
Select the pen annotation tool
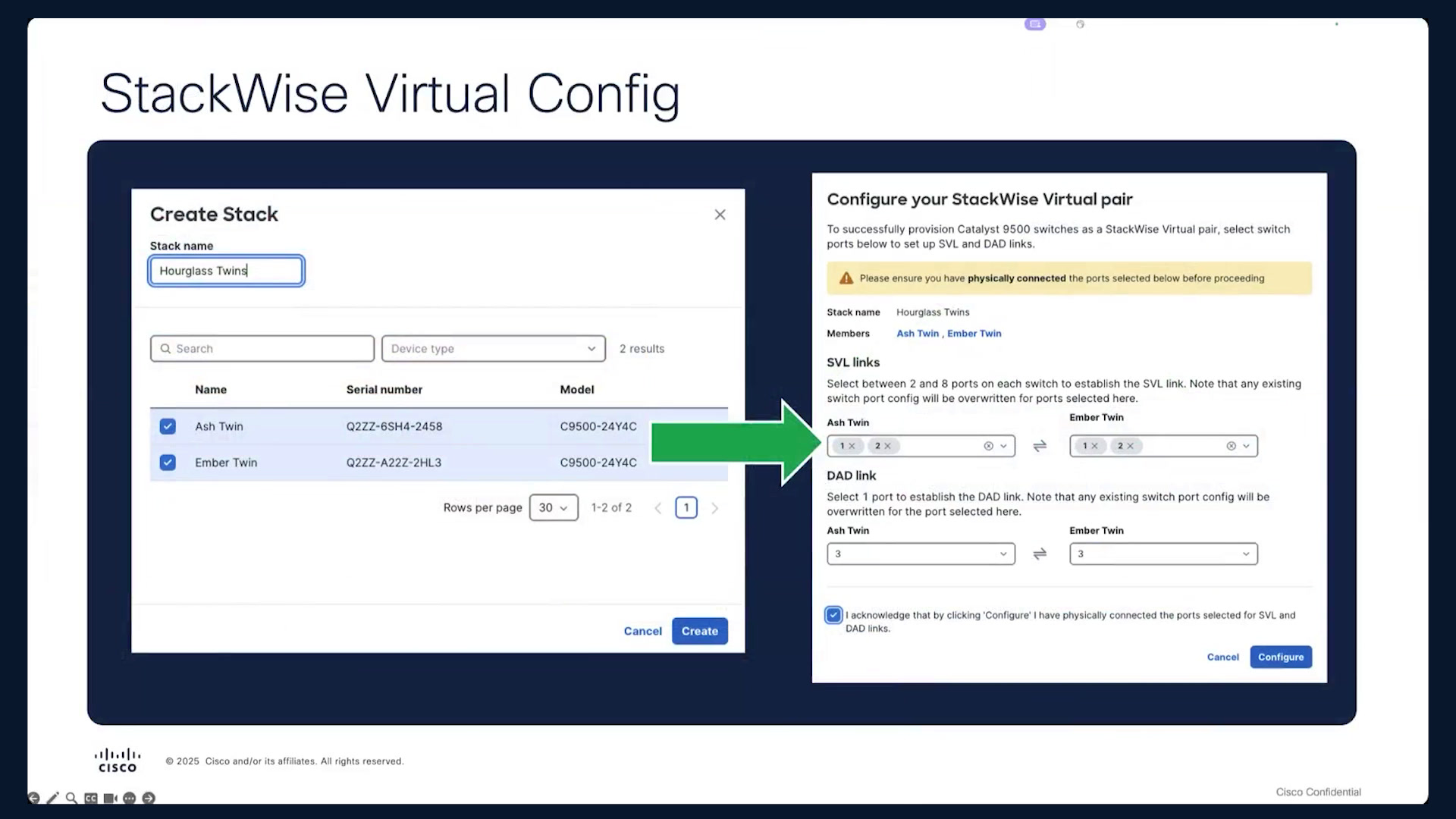pos(52,798)
